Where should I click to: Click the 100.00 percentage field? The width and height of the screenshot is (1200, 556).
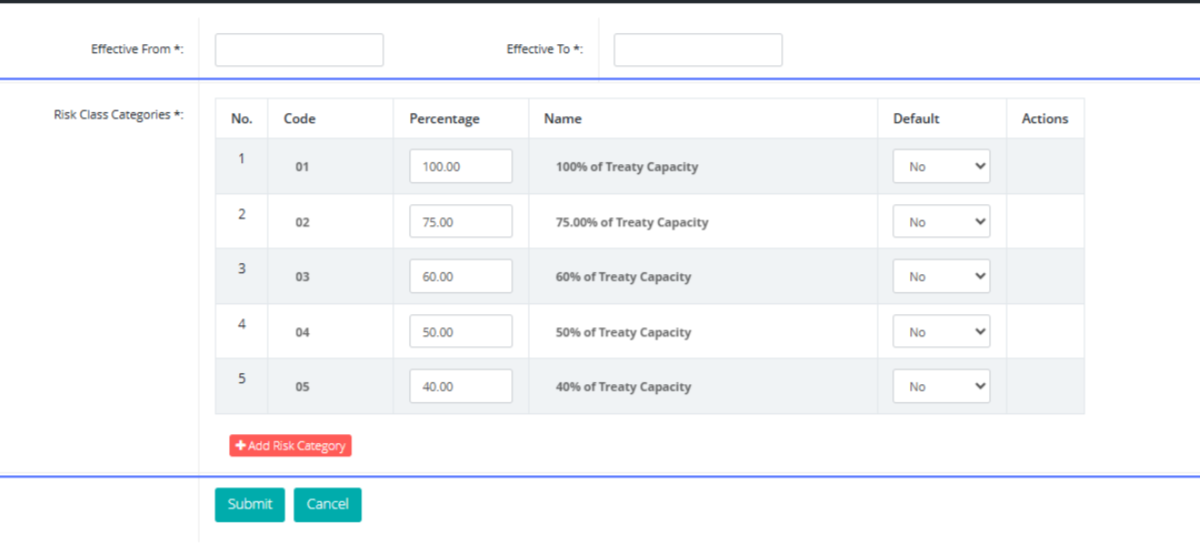(x=460, y=167)
